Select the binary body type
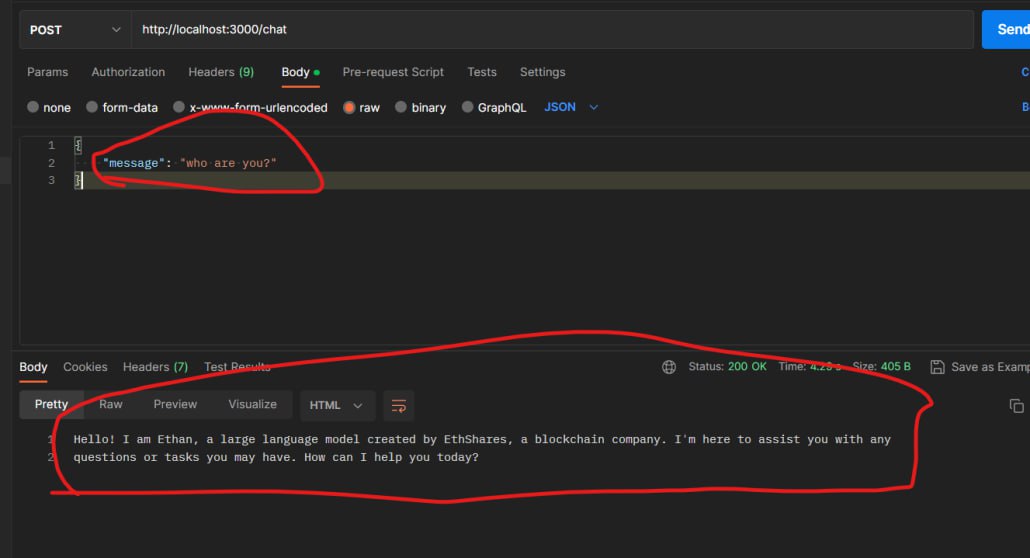1030x558 pixels. [x=420, y=107]
